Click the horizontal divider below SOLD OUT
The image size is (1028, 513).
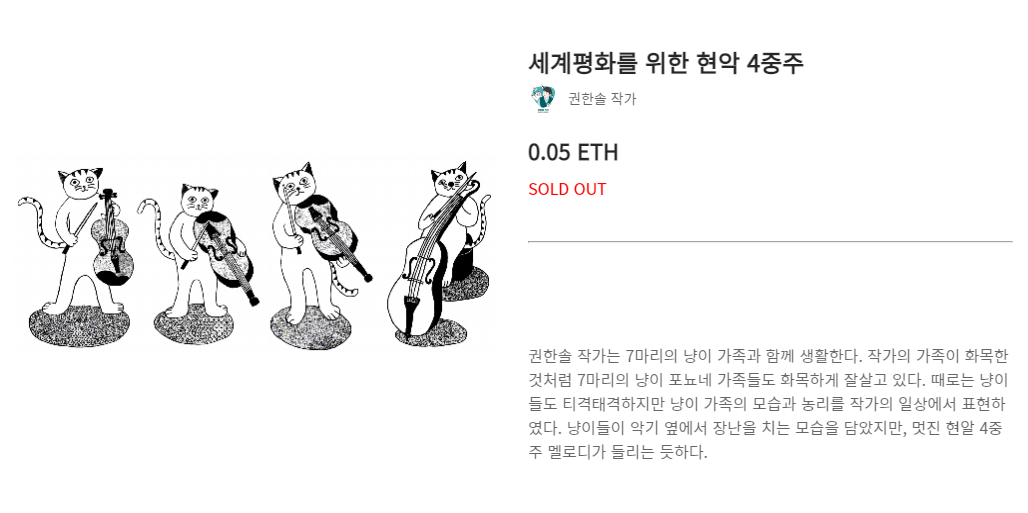pos(770,241)
